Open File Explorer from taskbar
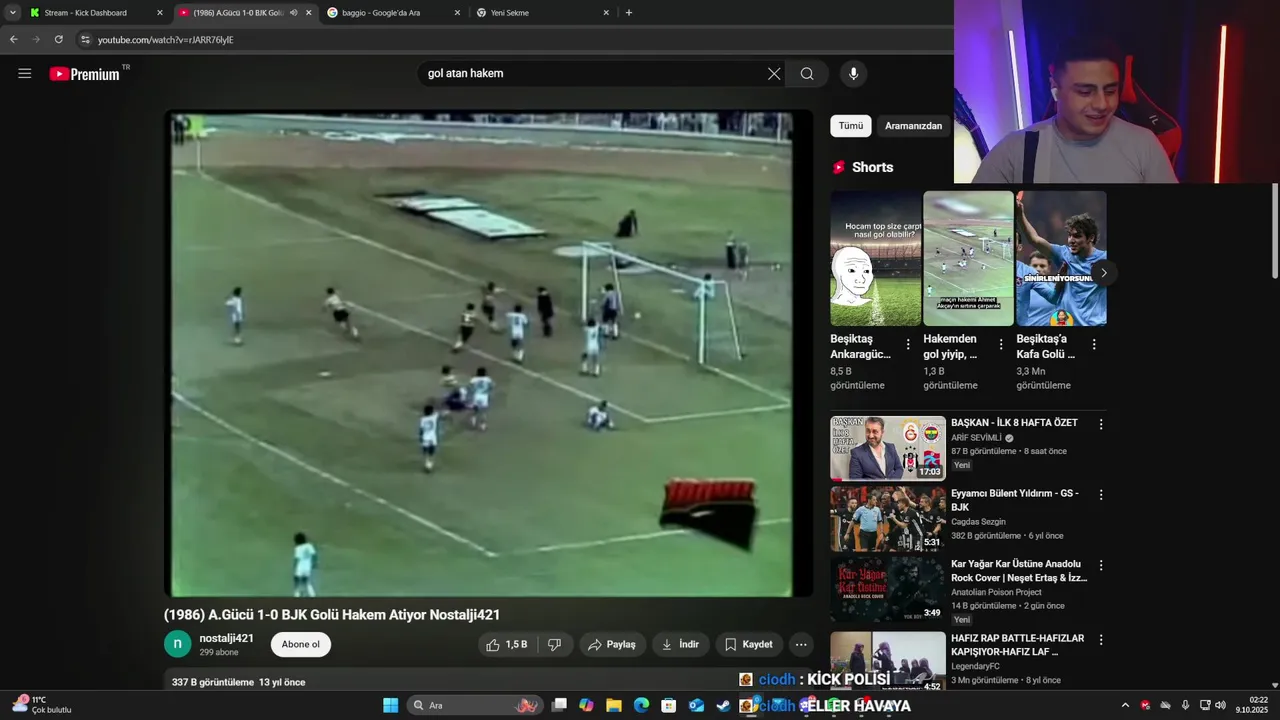 click(x=614, y=705)
